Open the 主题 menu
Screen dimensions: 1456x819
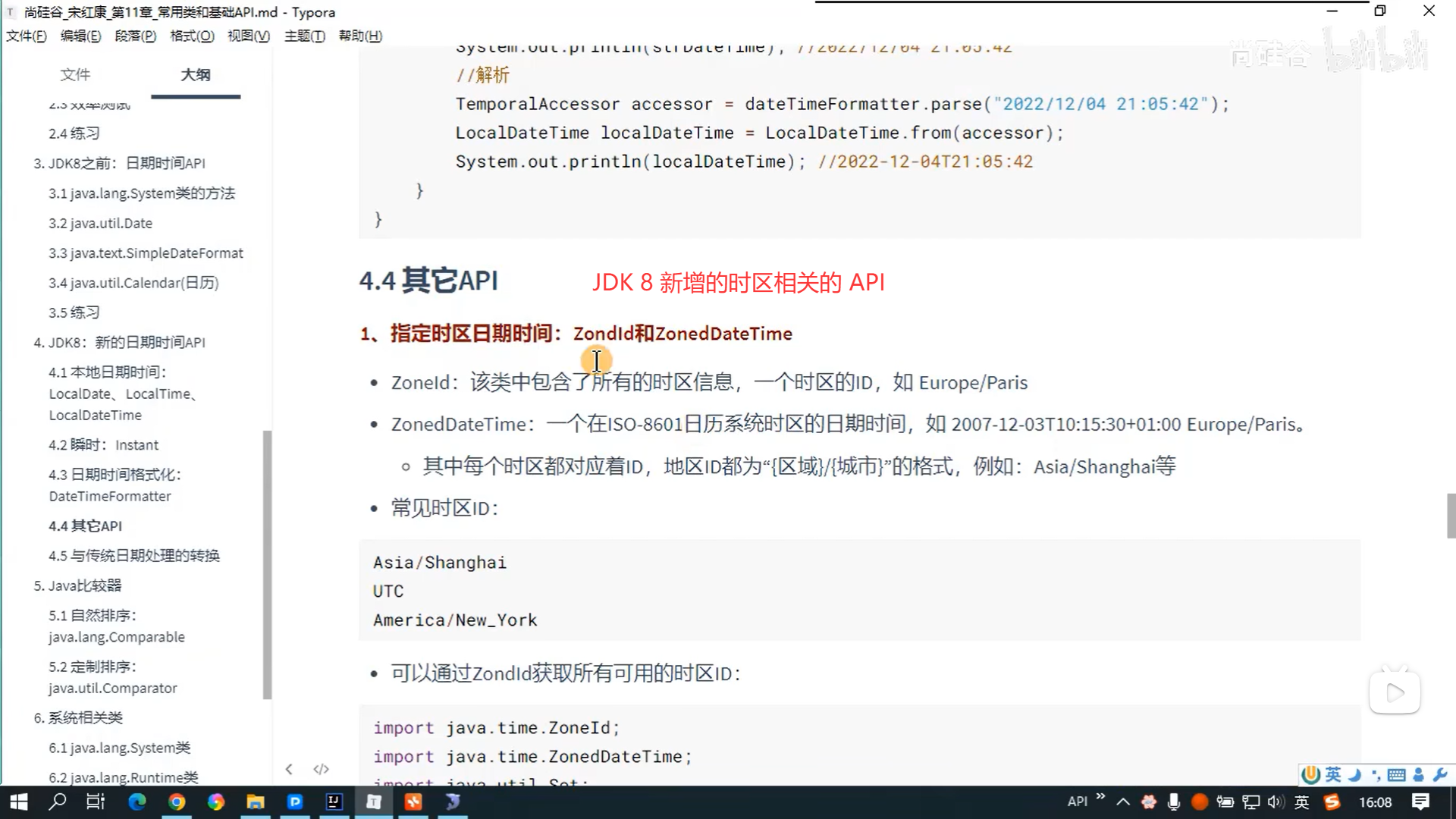304,36
